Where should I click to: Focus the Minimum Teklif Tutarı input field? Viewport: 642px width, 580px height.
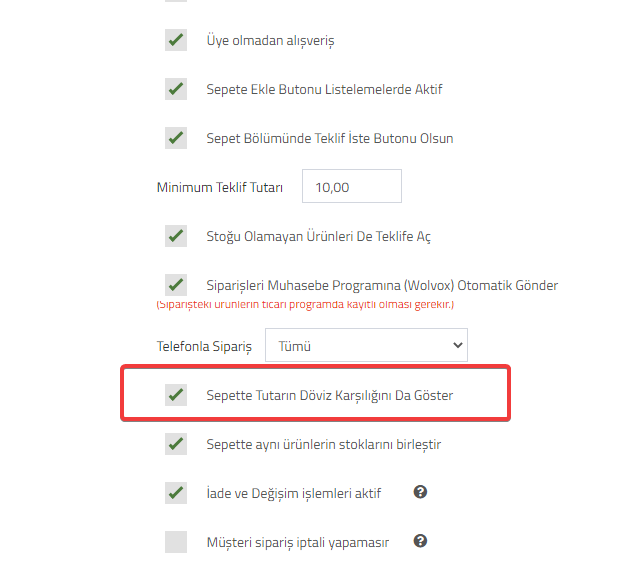[352, 186]
